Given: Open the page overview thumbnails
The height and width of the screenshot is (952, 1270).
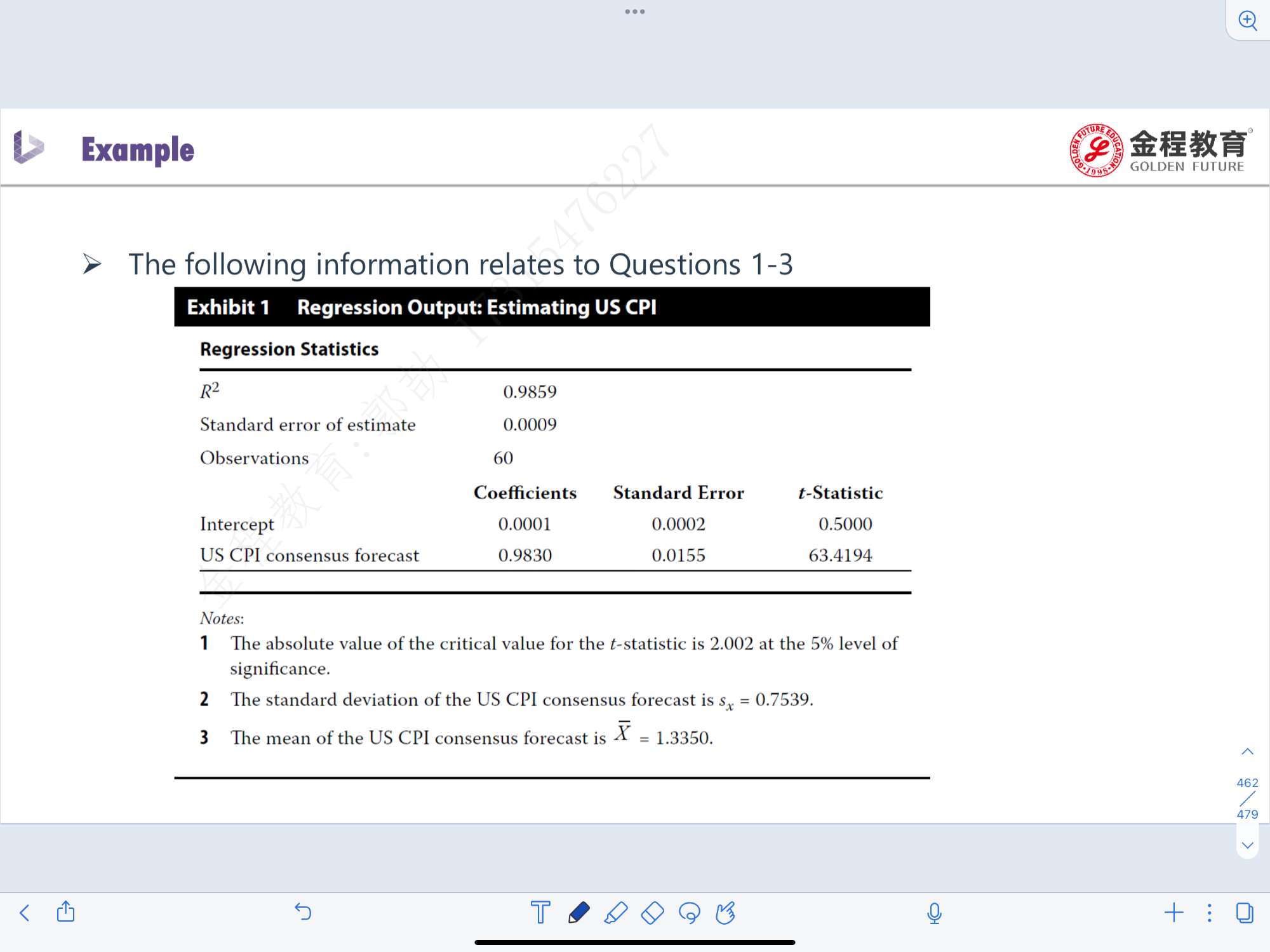Looking at the screenshot, I should coord(1245,913).
